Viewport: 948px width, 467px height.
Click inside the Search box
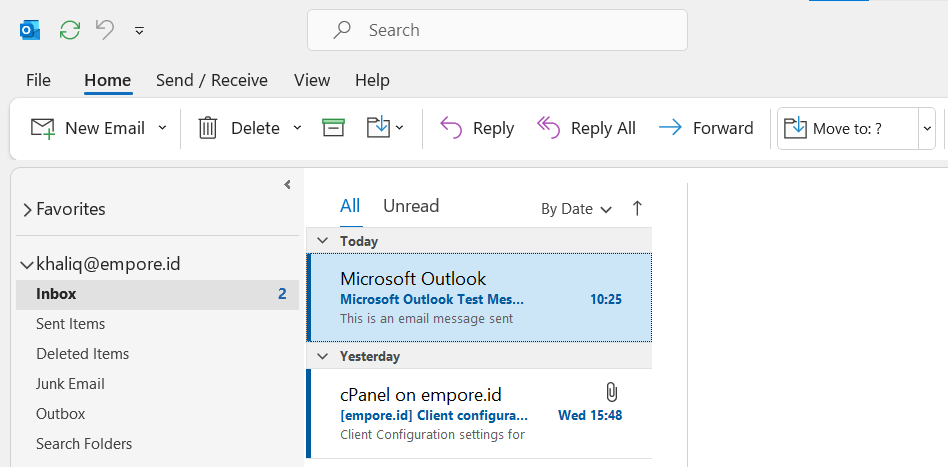pyautogui.click(x=497, y=30)
